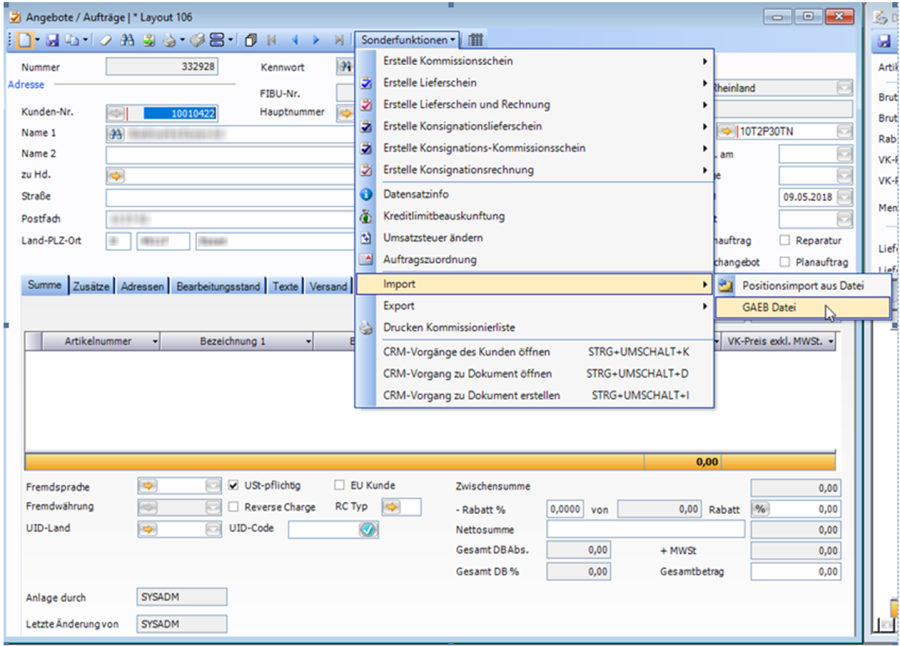
Task: Open the Artikelnummer column filter dropdown
Action: coord(155,342)
